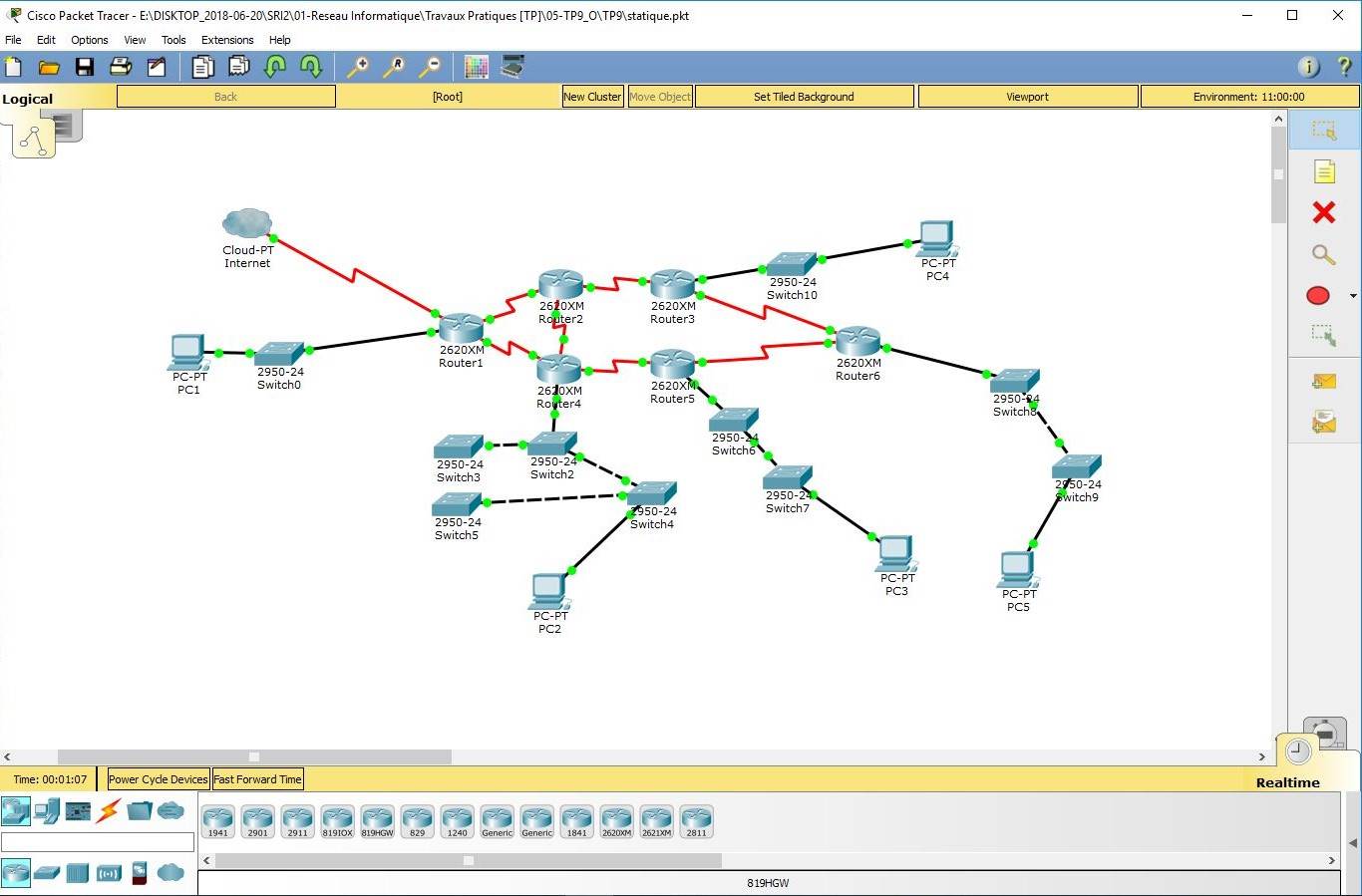Click the Set Tiled Background button
The image size is (1362, 896).
pyautogui.click(x=804, y=96)
